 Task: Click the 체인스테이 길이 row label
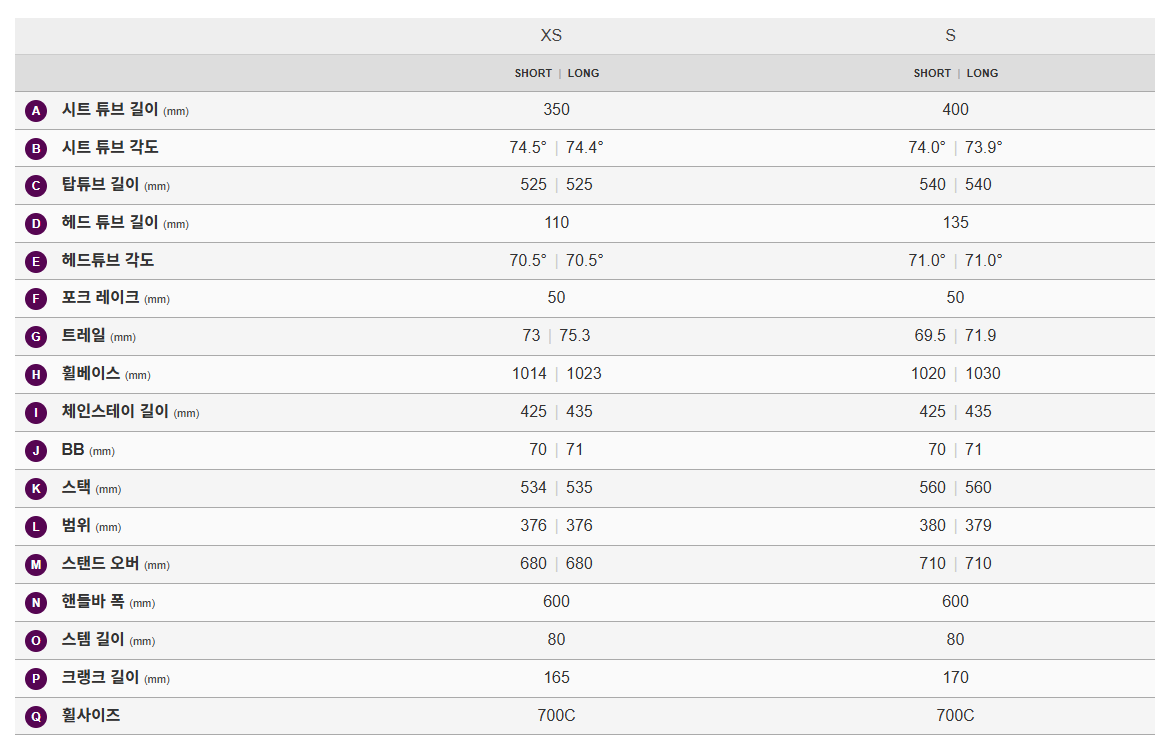pos(115,412)
